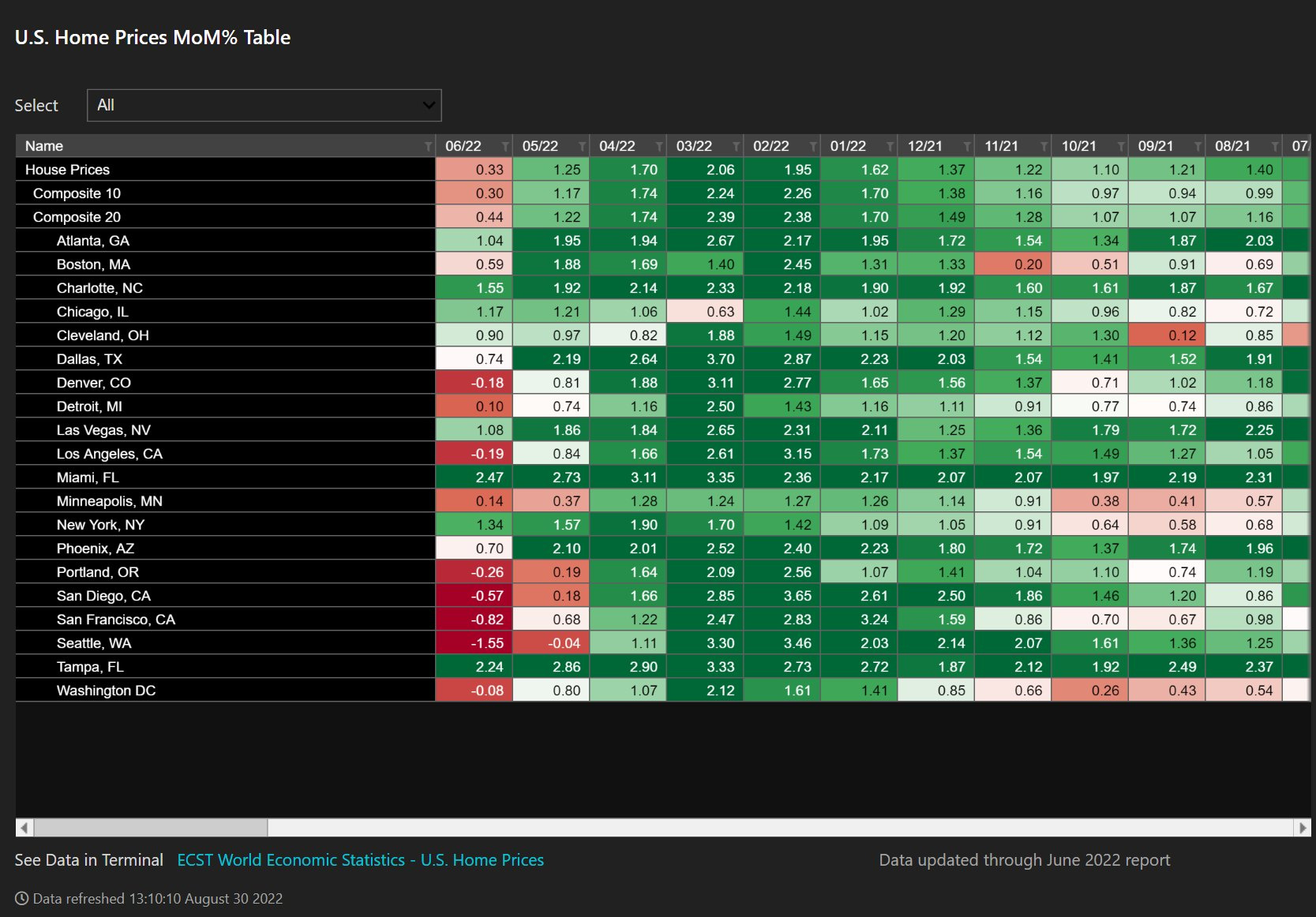Open the filter icon on 08/21 column
Image resolution: width=1316 pixels, height=917 pixels.
(x=1275, y=147)
